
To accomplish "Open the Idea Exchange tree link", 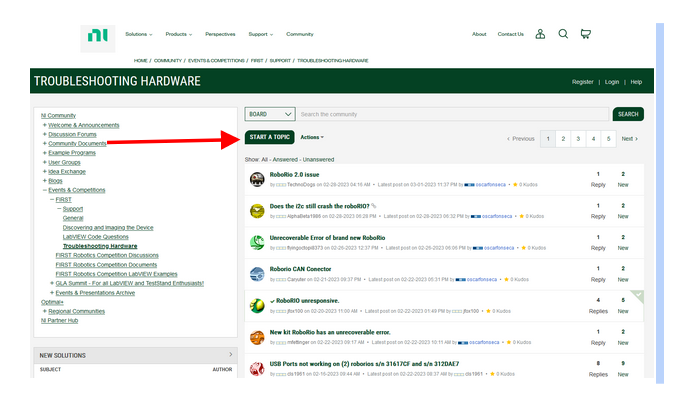I will 67,172.
